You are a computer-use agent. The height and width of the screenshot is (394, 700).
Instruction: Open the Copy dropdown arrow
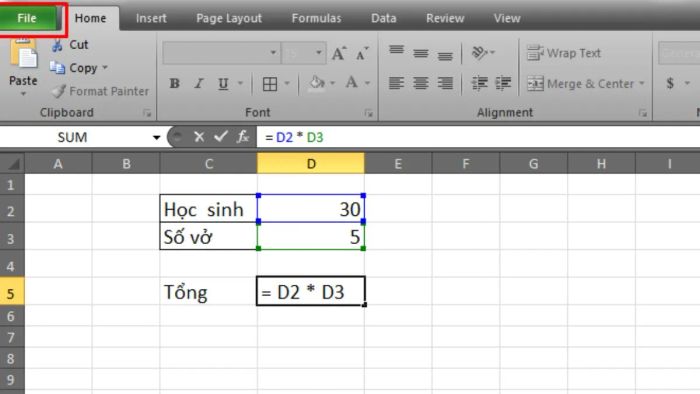105,68
